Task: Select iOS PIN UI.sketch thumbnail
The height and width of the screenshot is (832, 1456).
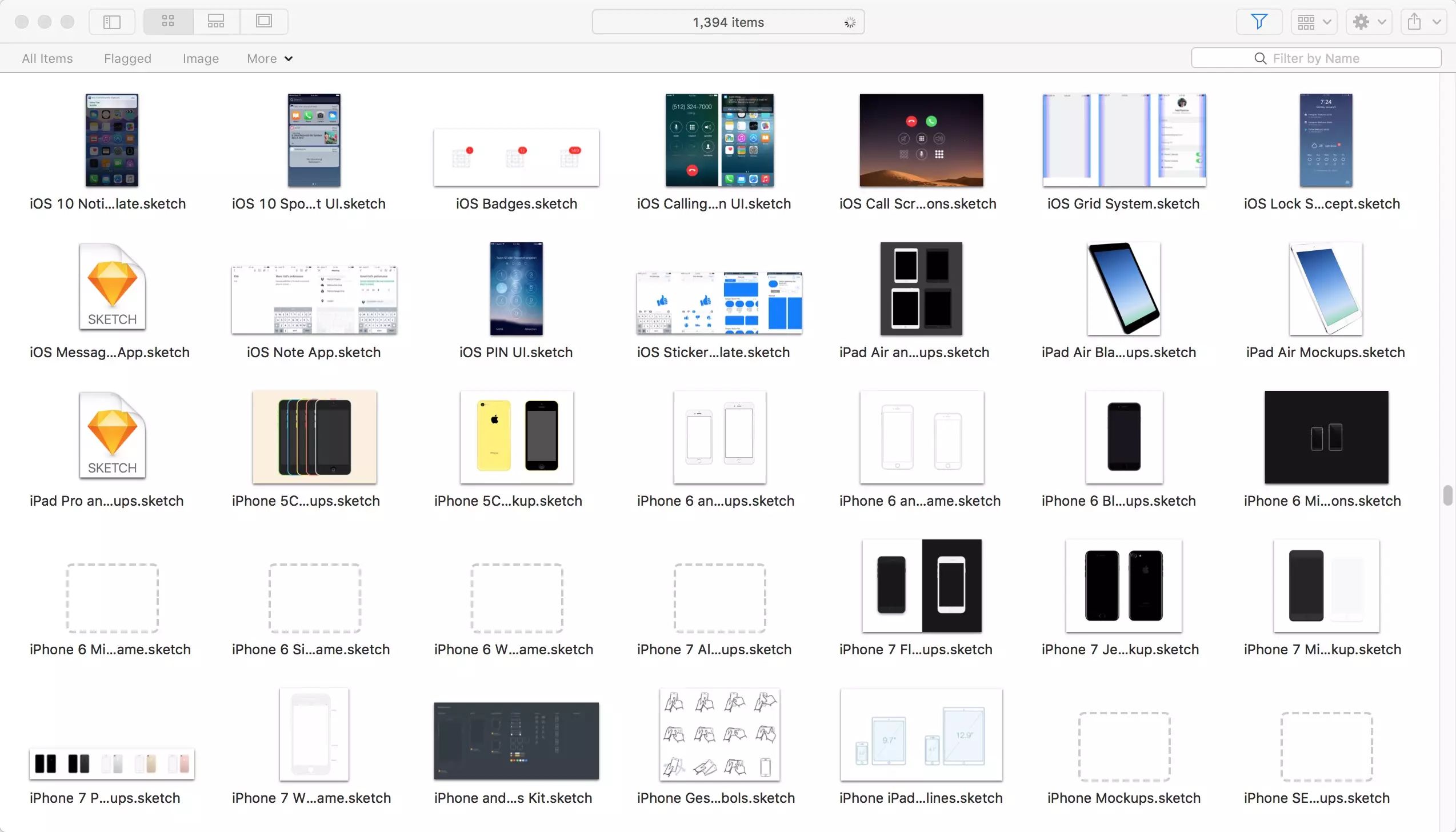Action: (517, 289)
